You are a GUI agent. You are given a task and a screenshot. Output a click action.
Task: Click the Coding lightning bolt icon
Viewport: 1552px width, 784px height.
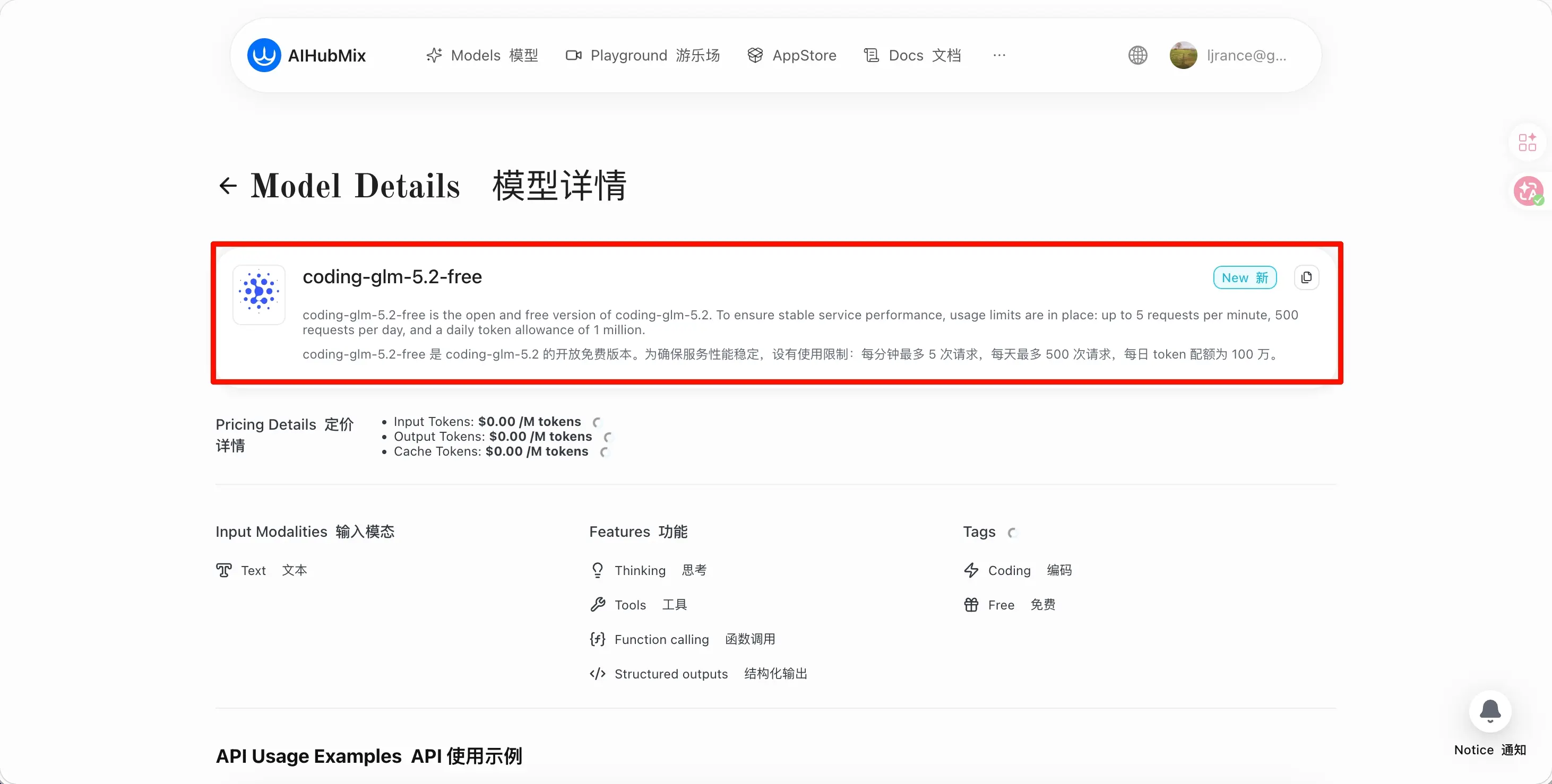coord(971,570)
